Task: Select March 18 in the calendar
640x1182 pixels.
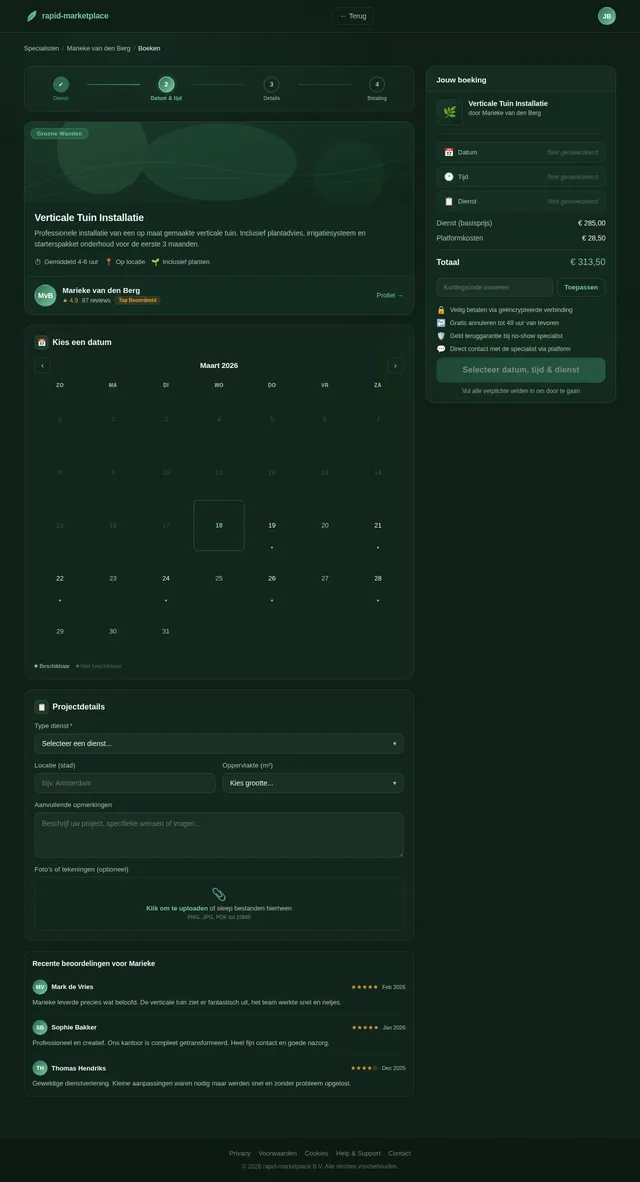Action: pyautogui.click(x=219, y=525)
